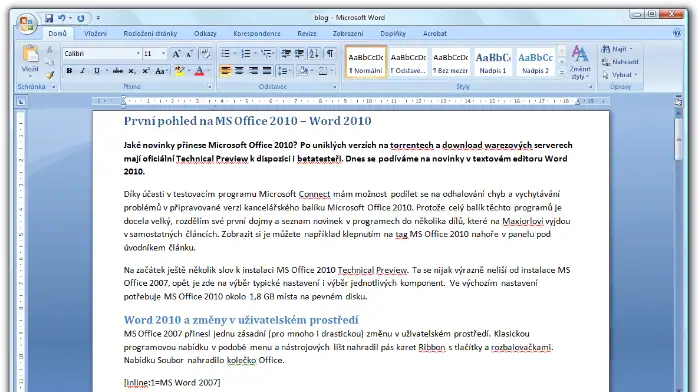Open the font size 11 dropdown
698x392 pixels.
click(163, 54)
